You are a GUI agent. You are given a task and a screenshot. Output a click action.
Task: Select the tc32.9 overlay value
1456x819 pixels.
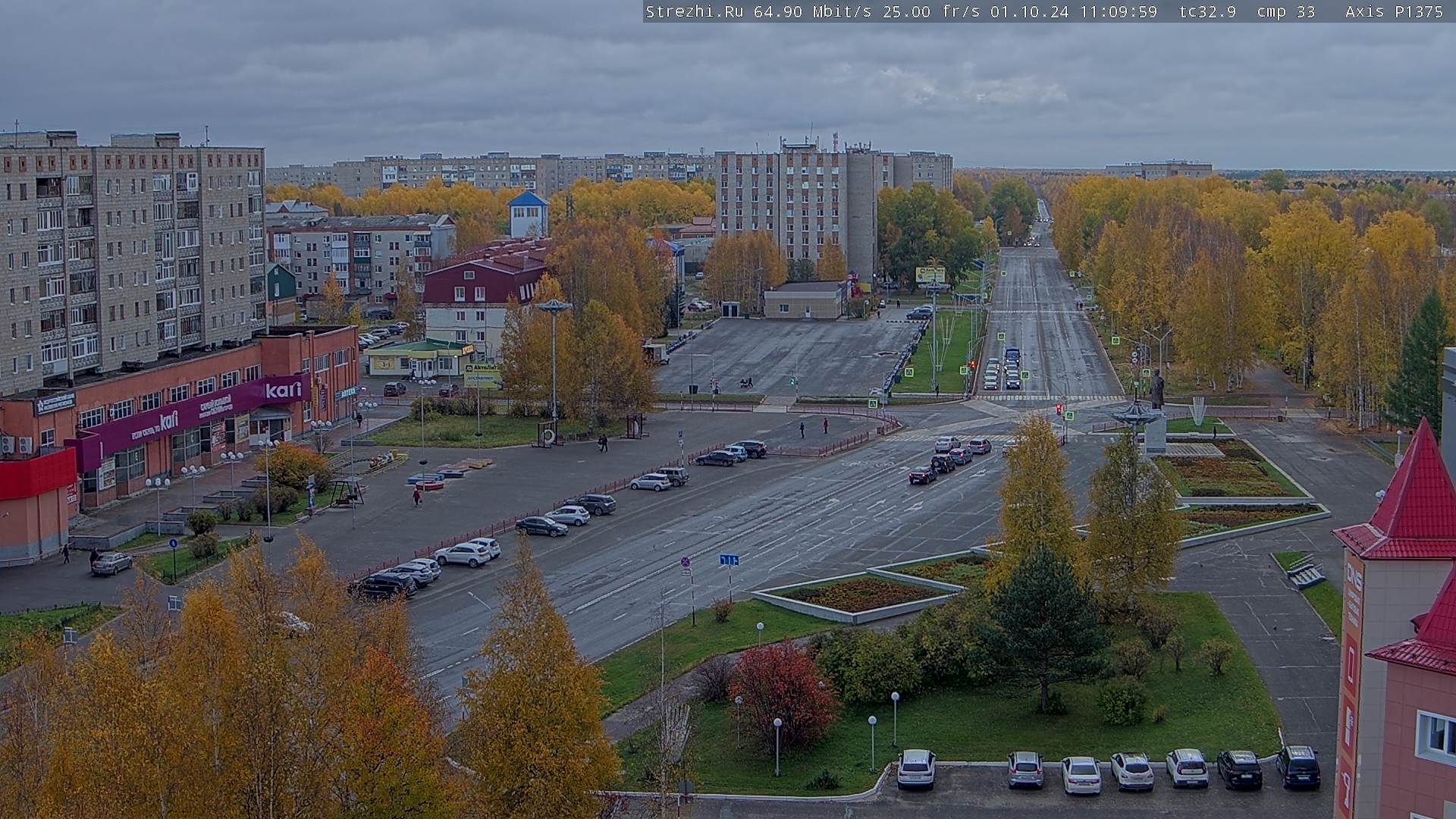click(1207, 11)
